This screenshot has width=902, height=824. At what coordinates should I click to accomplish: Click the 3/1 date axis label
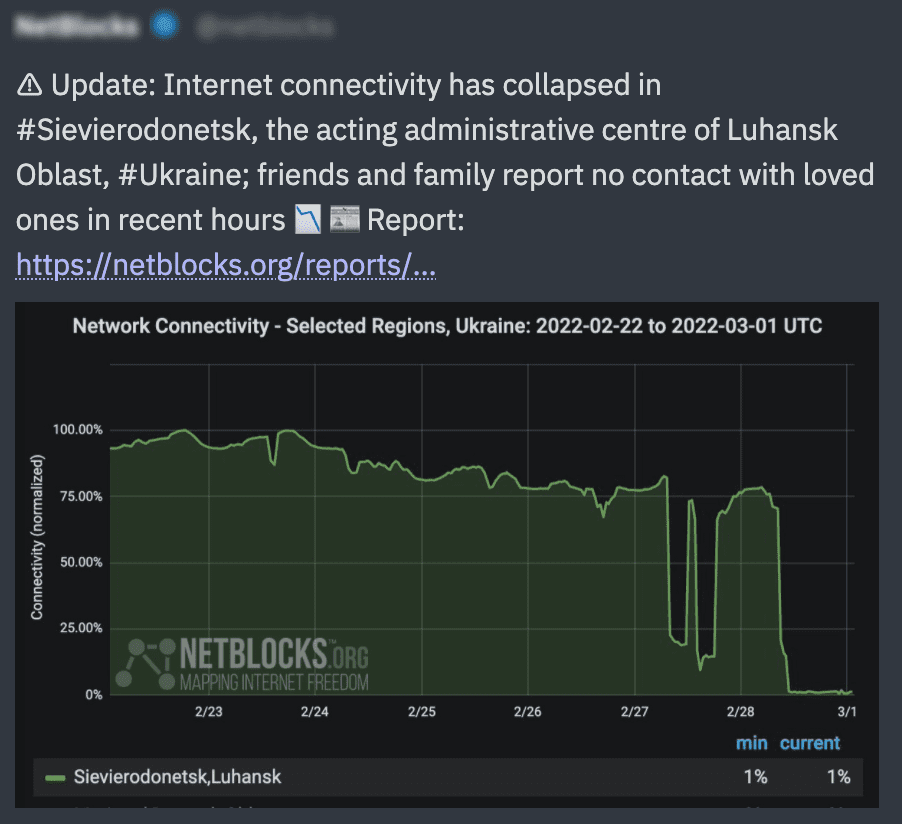tap(847, 712)
